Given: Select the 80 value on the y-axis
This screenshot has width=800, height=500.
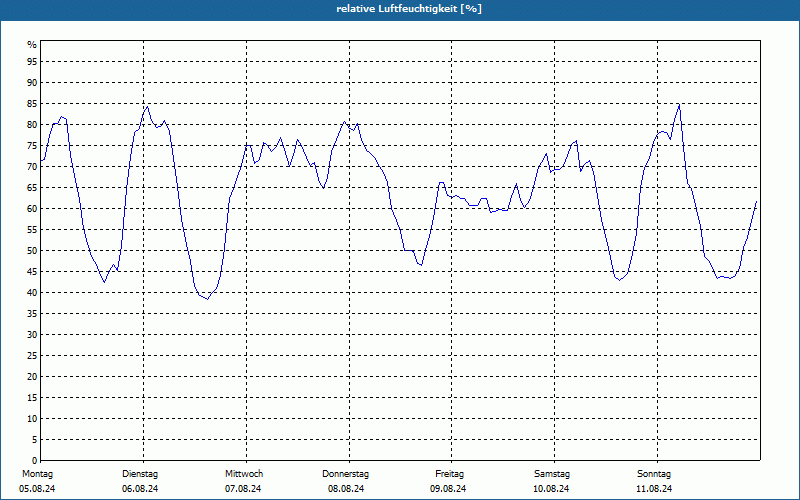Looking at the screenshot, I should (32, 124).
